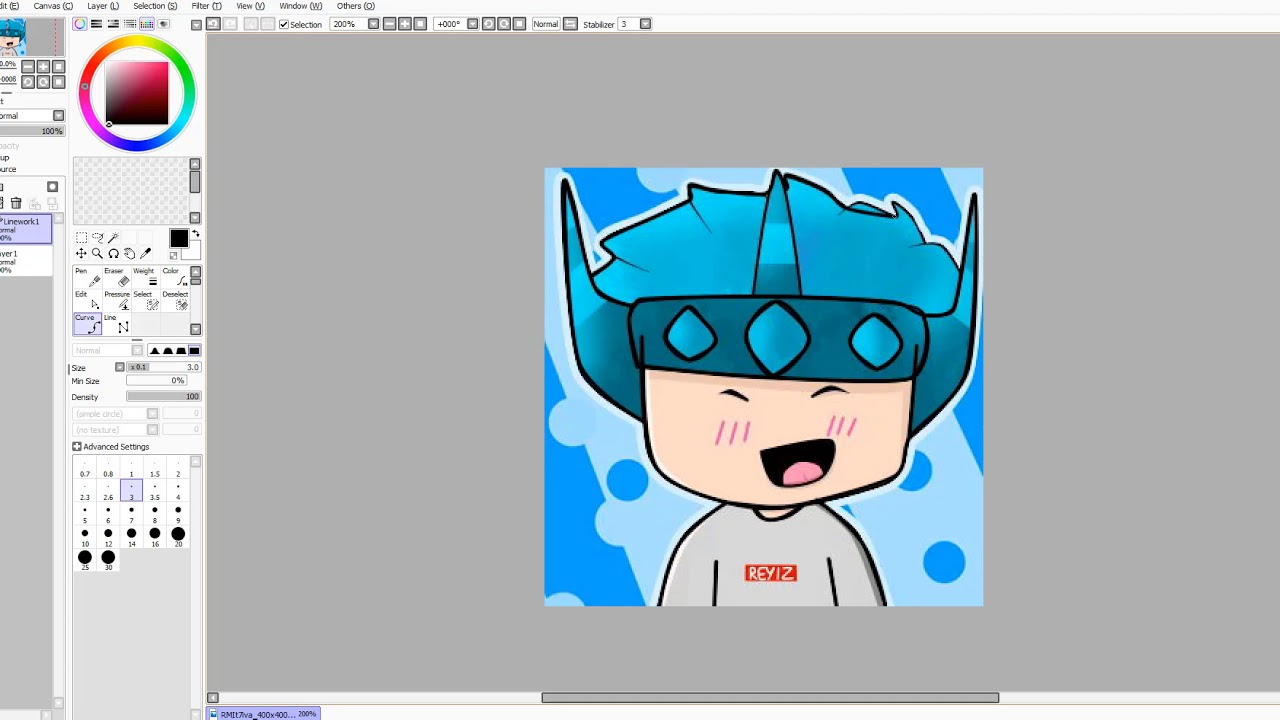Select the Magic Wand tool
This screenshot has height=720, width=1280.
113,238
